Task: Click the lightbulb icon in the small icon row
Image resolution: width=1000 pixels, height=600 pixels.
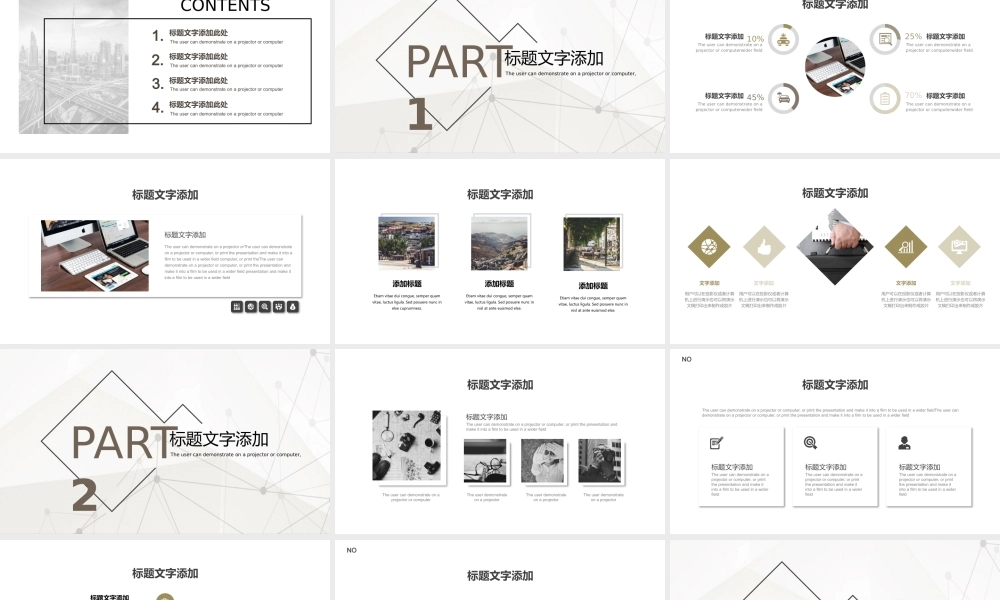Action: [x=293, y=305]
